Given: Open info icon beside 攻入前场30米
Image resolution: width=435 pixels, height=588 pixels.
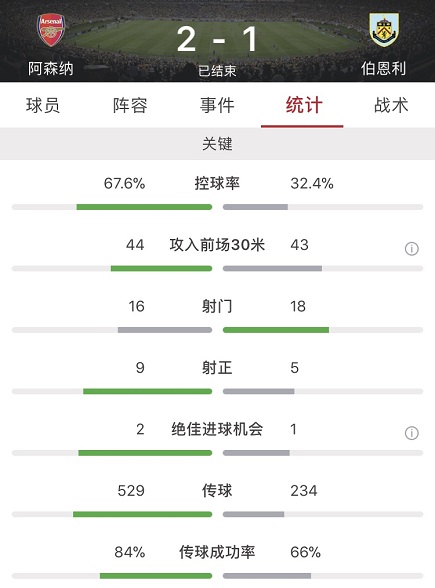Looking at the screenshot, I should tap(411, 248).
